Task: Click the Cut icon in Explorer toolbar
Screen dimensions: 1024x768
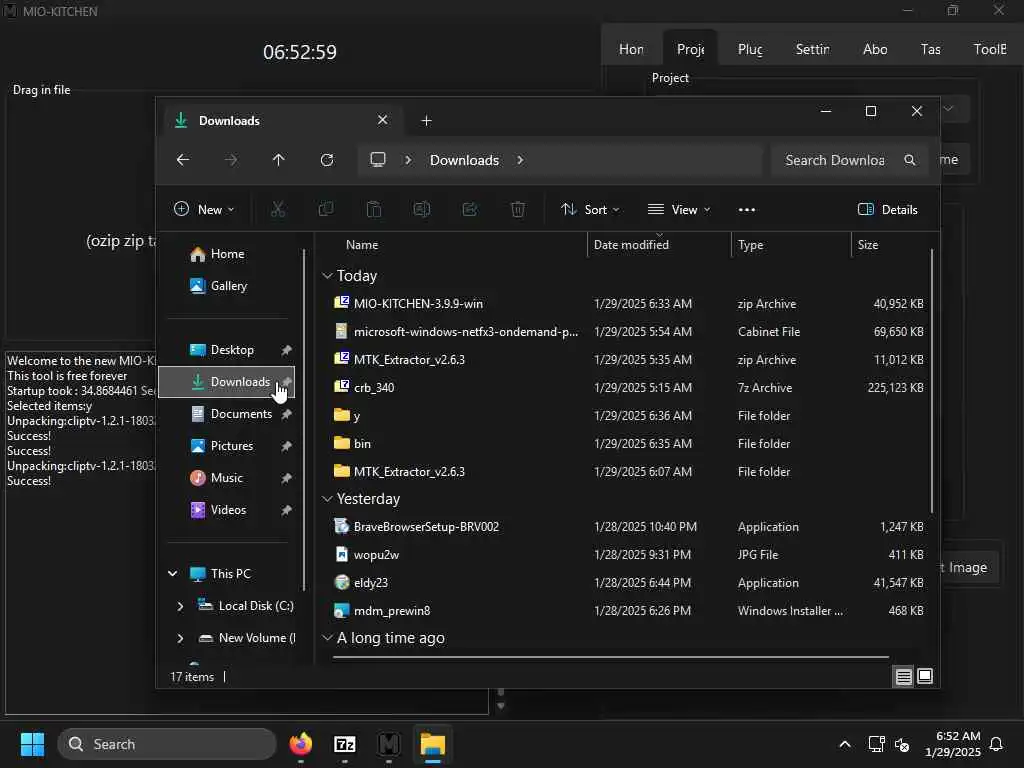Action: [x=278, y=209]
